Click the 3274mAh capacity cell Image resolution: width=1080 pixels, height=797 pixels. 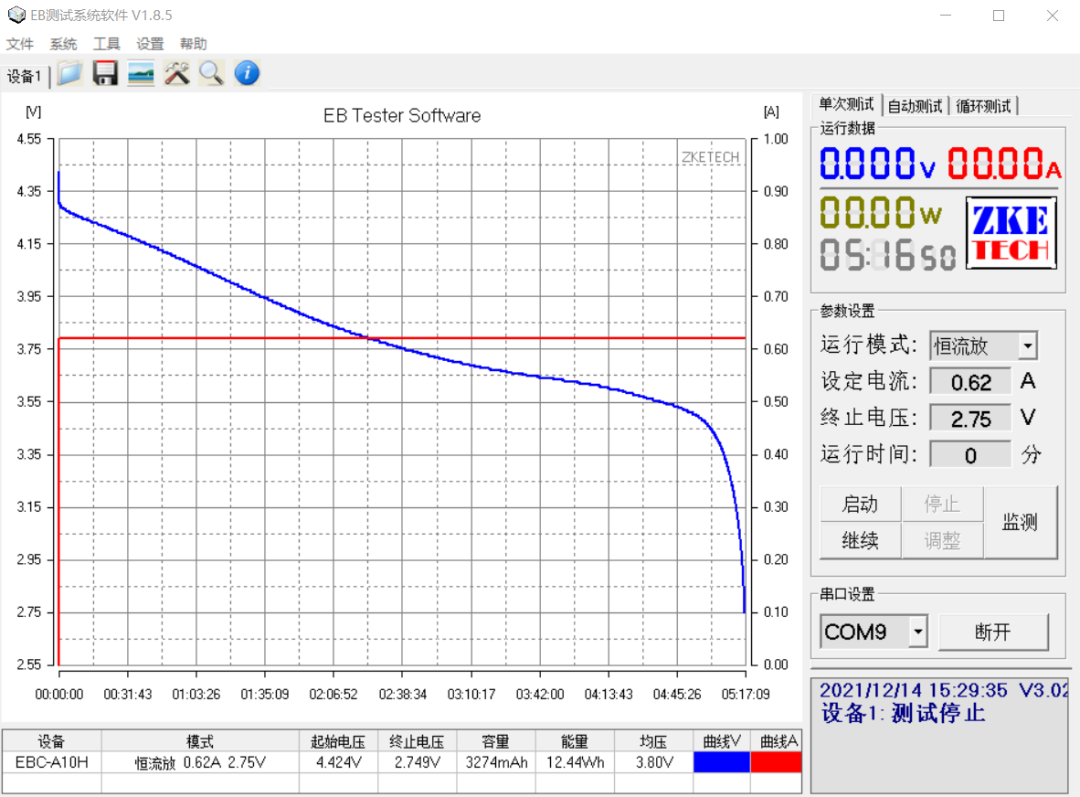coord(496,762)
